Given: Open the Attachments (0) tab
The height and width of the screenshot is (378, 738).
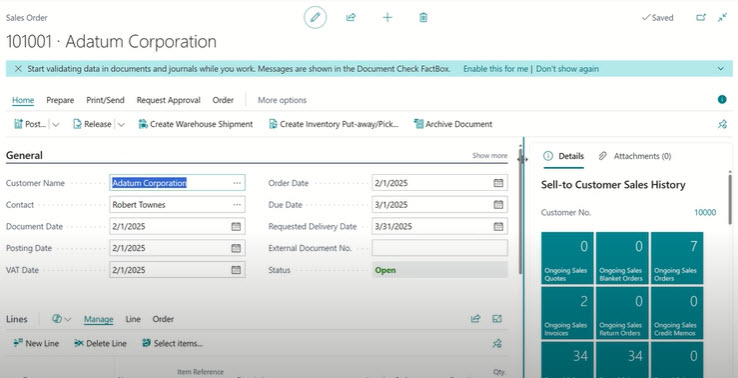Looking at the screenshot, I should tap(635, 156).
